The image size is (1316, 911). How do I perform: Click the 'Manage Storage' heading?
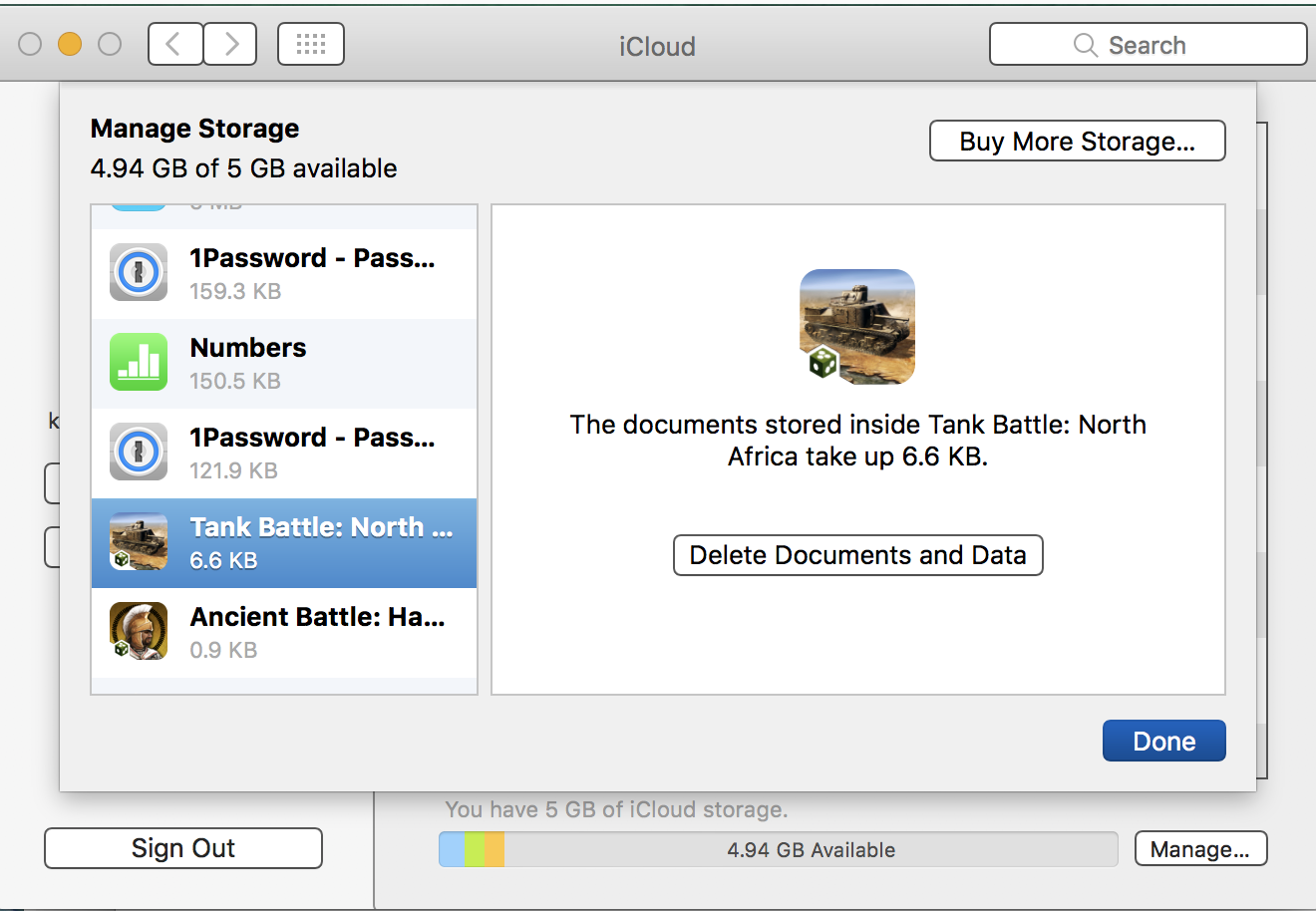194,129
